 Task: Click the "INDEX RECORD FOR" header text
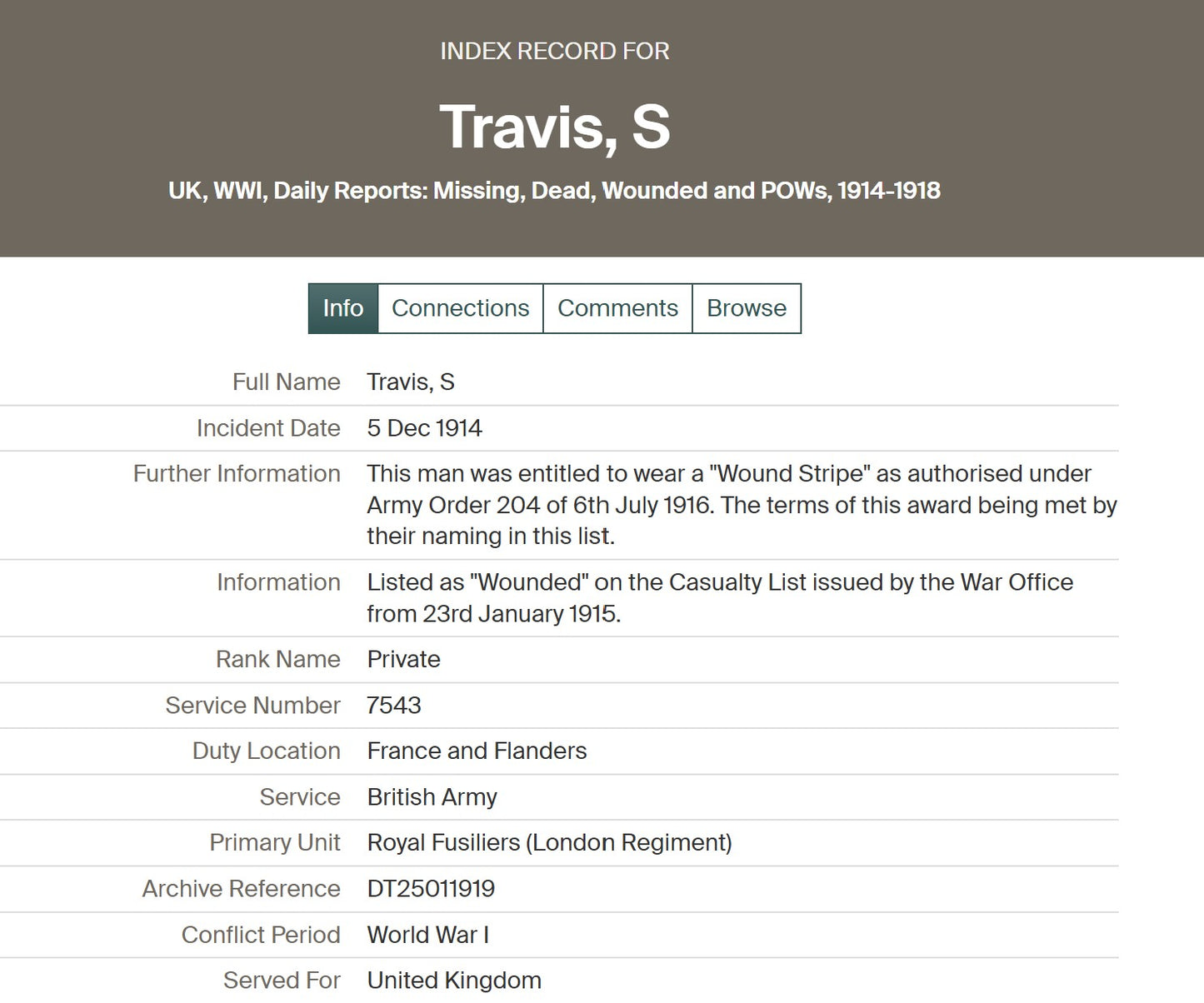tap(554, 52)
